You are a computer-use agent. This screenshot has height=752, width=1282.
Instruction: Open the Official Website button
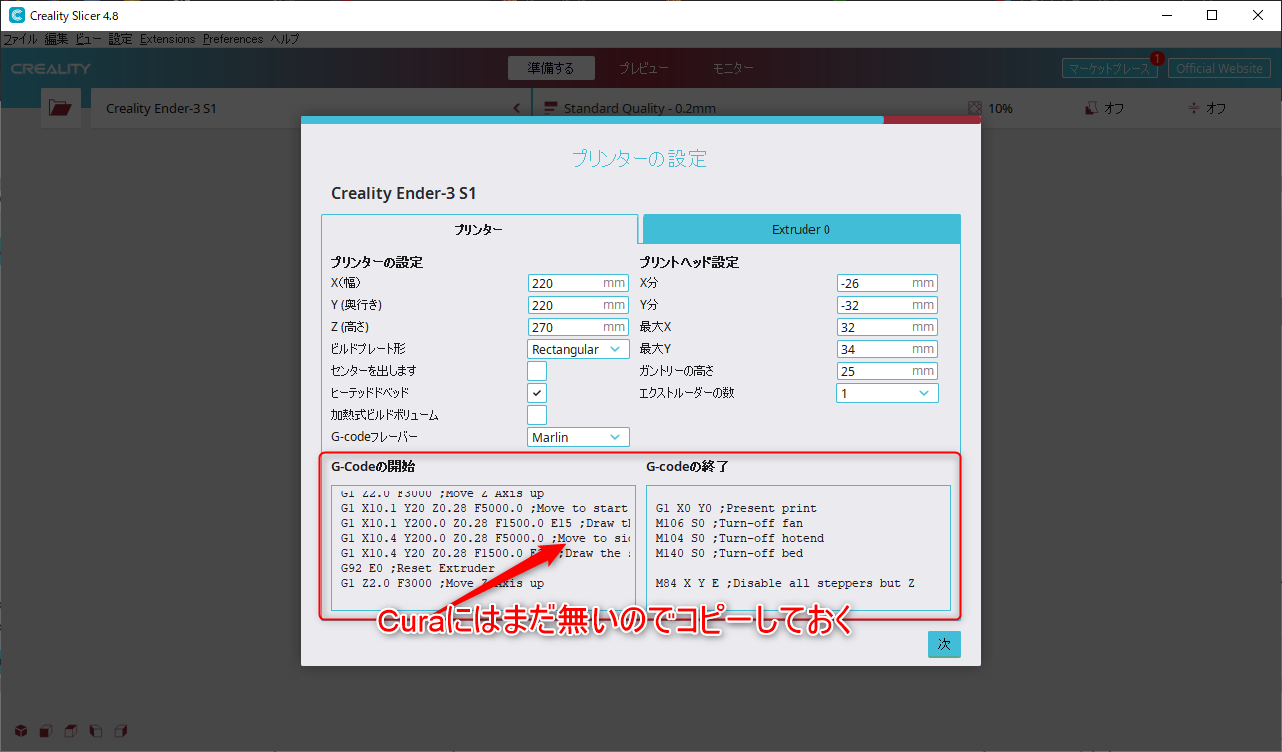click(1219, 68)
